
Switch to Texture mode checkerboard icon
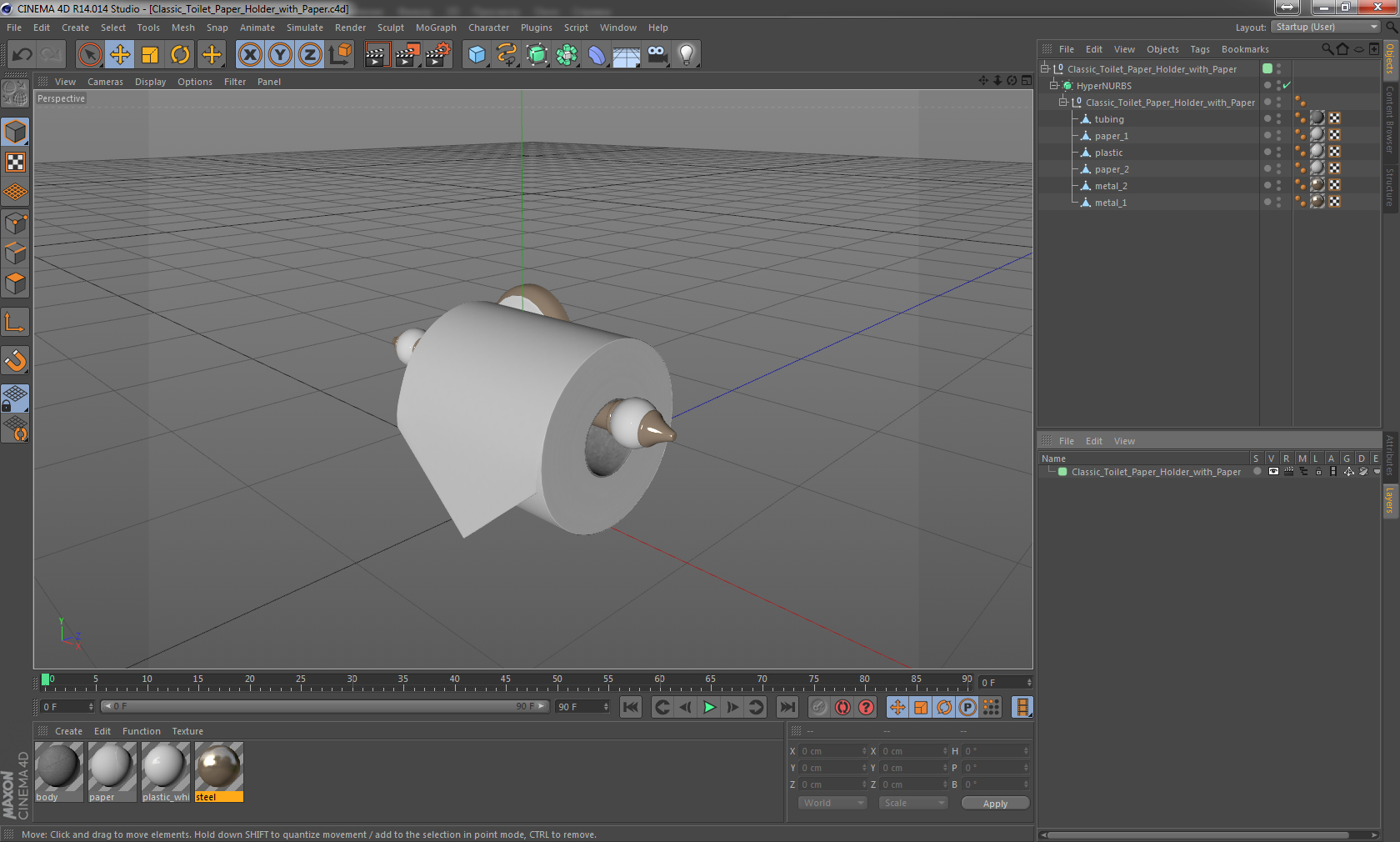15,163
